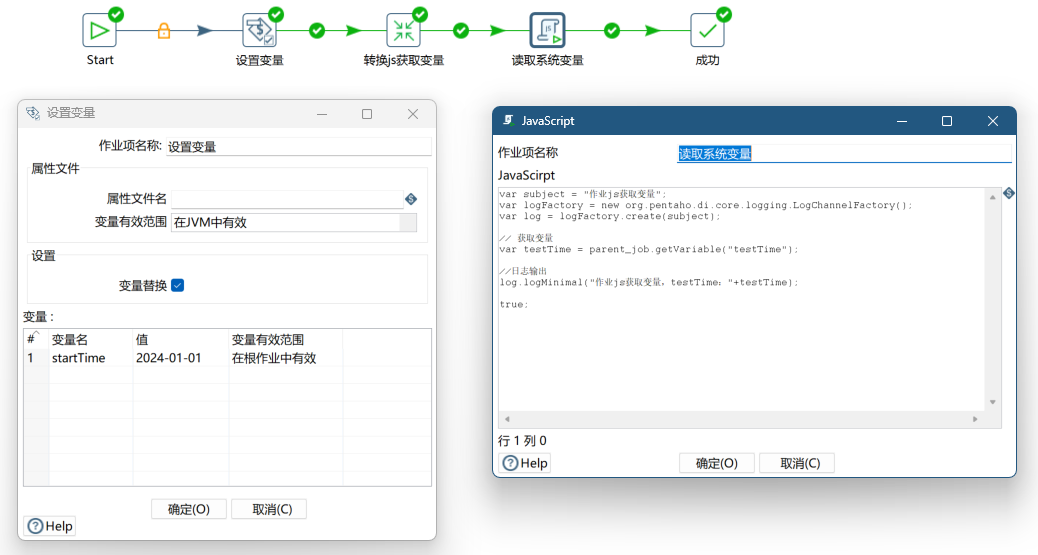Screen dimensions: 1038x555
Task: Close the JavaScript dialog
Action: tap(992, 121)
